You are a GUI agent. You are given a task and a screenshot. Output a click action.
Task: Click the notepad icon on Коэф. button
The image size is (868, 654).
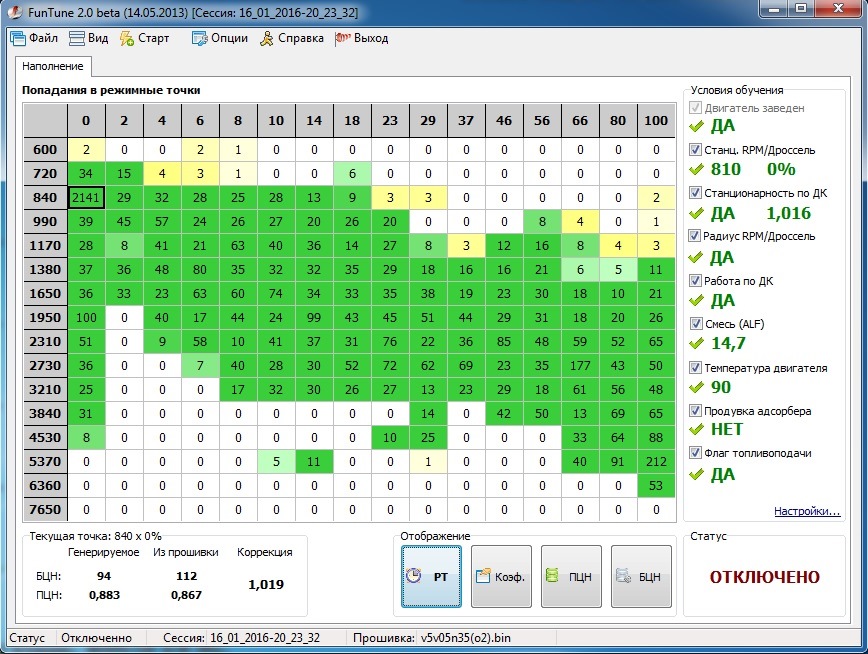point(483,576)
